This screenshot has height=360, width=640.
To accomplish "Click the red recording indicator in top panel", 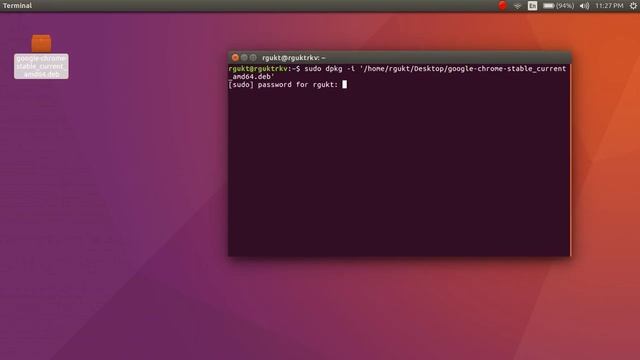I will tap(502, 5).
